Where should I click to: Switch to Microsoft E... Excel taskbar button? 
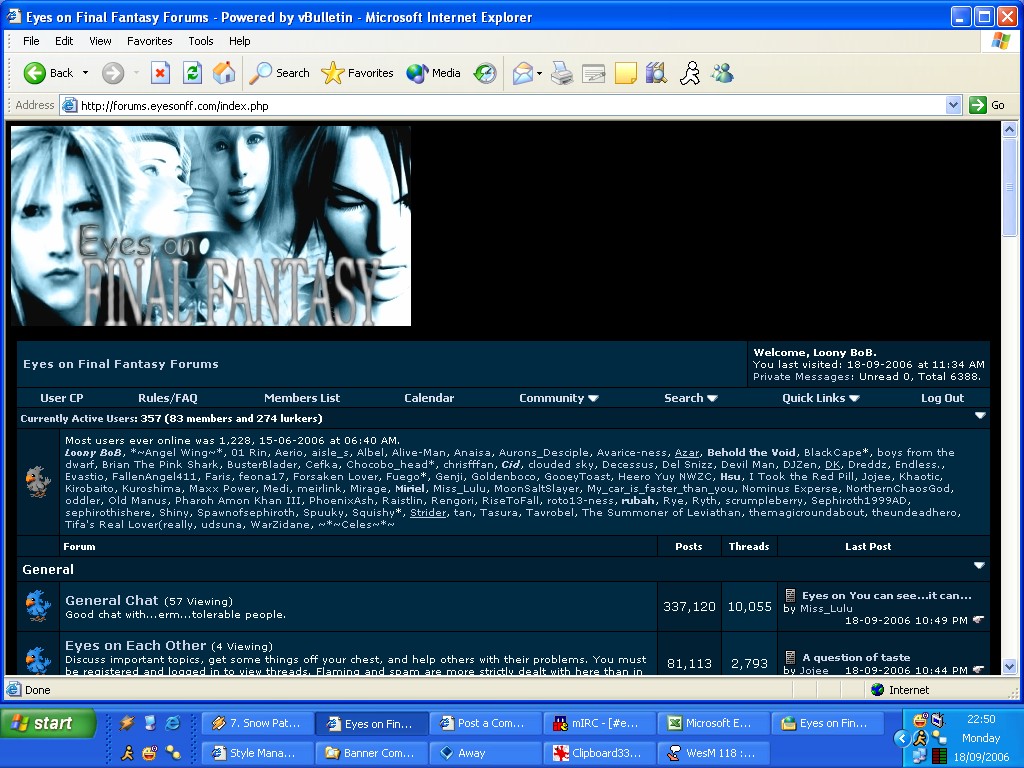pyautogui.click(x=713, y=724)
